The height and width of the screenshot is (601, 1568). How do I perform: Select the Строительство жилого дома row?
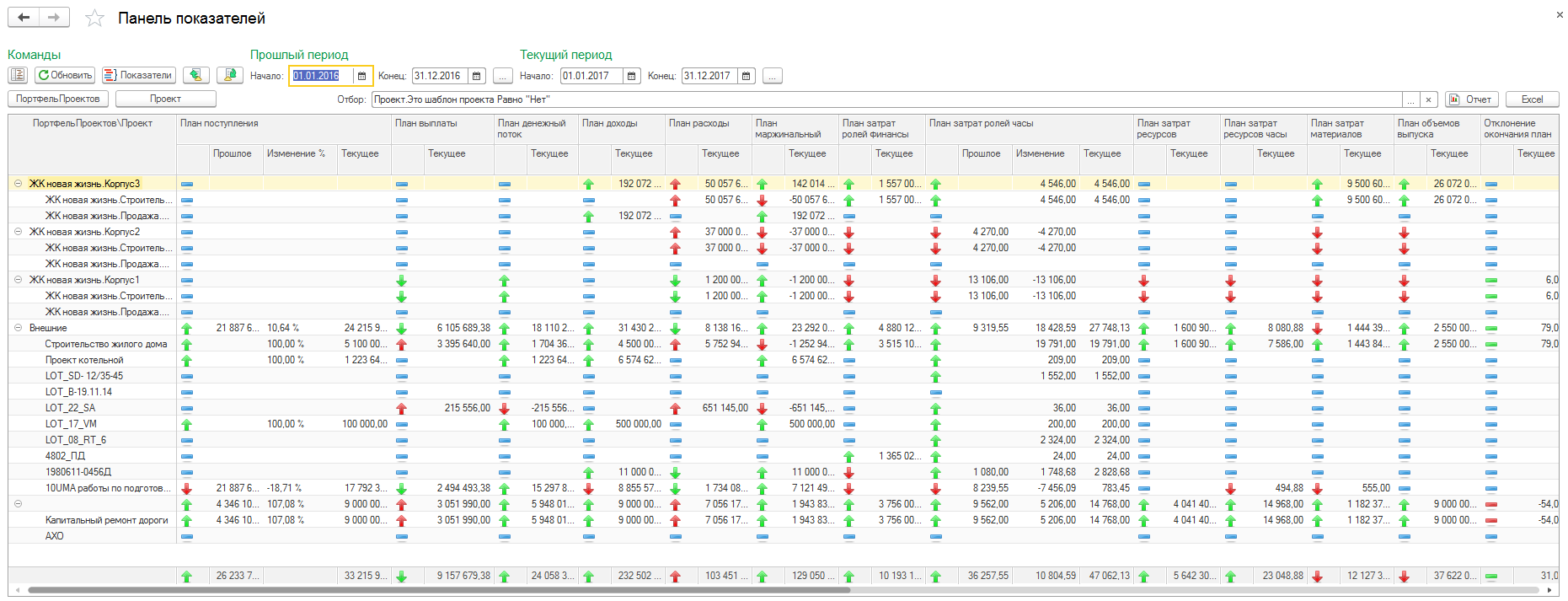784,344
